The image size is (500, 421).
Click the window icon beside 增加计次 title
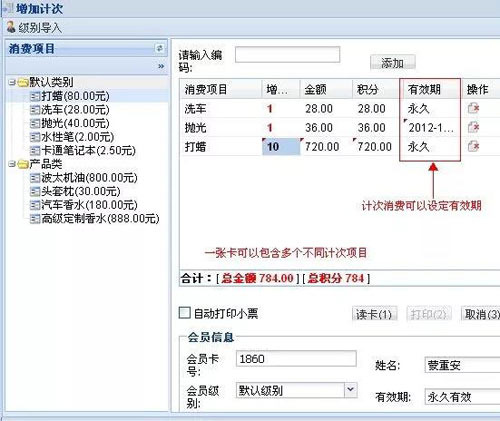[x=8, y=8]
